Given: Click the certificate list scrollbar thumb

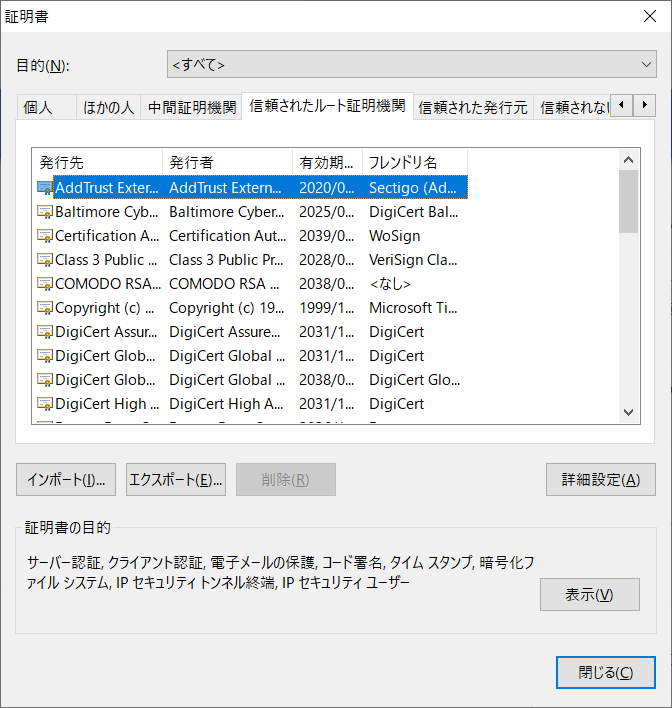Looking at the screenshot, I should click(x=628, y=201).
